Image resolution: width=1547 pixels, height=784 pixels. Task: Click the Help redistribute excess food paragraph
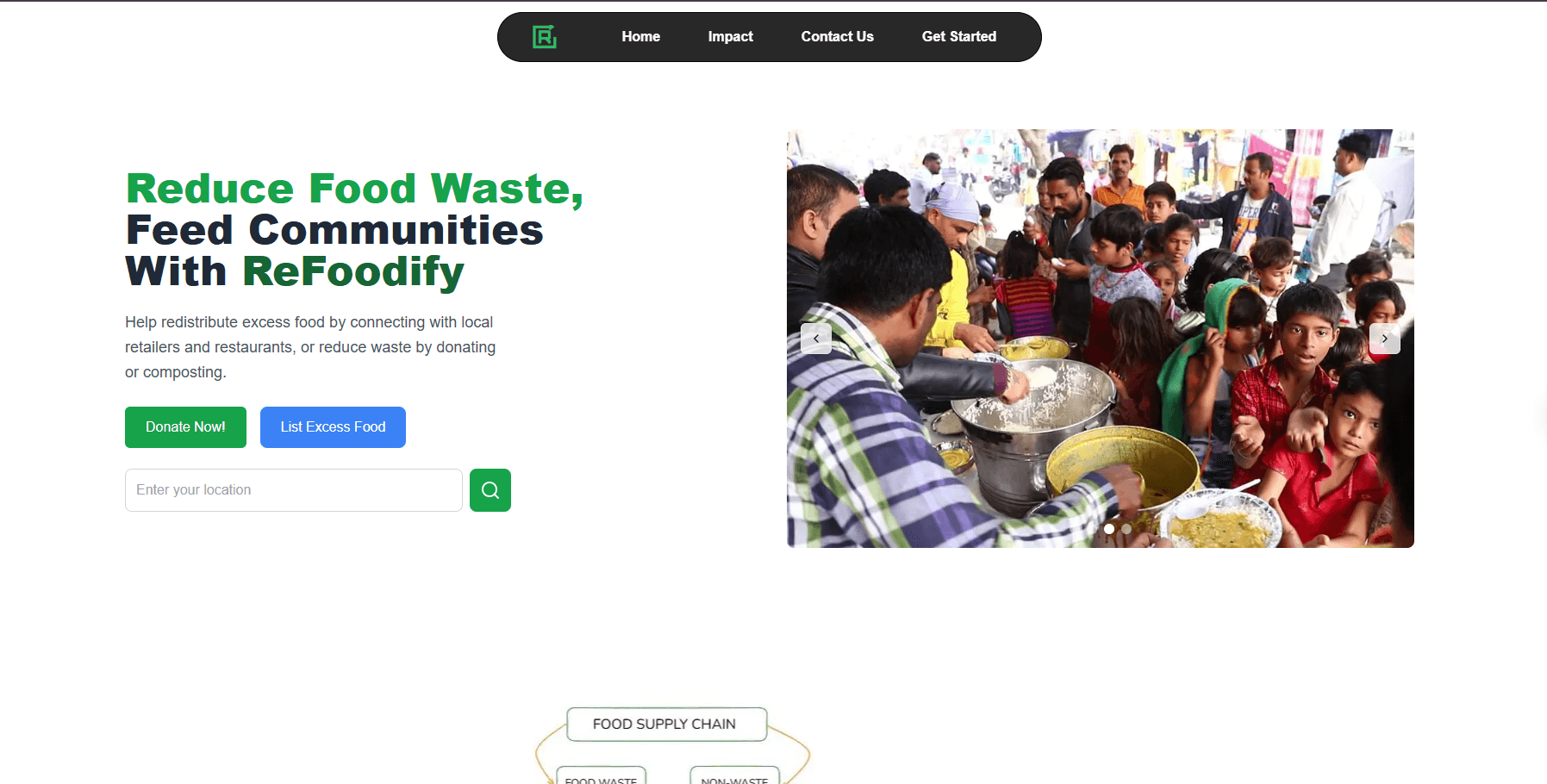pos(310,347)
